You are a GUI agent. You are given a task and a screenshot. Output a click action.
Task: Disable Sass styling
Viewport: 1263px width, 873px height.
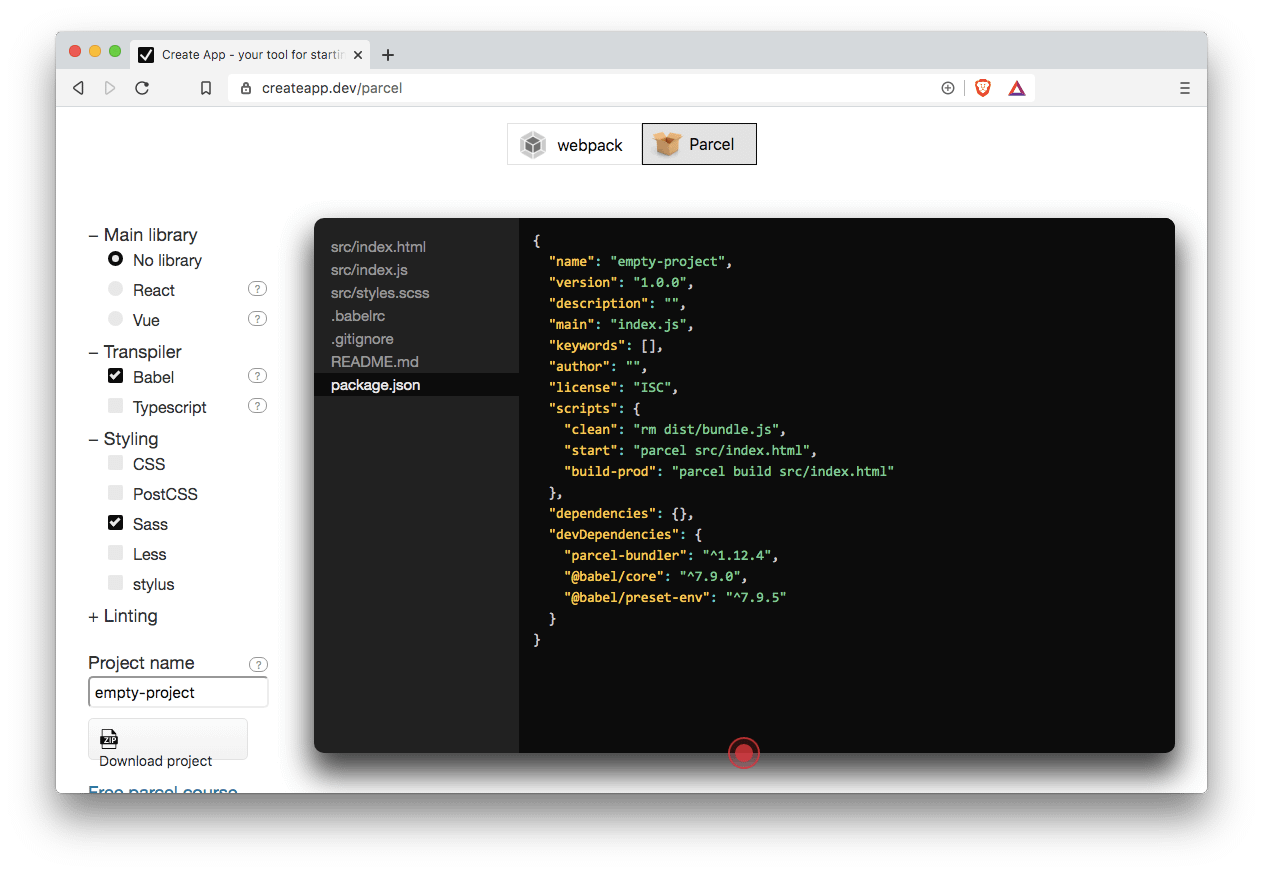[x=115, y=522]
